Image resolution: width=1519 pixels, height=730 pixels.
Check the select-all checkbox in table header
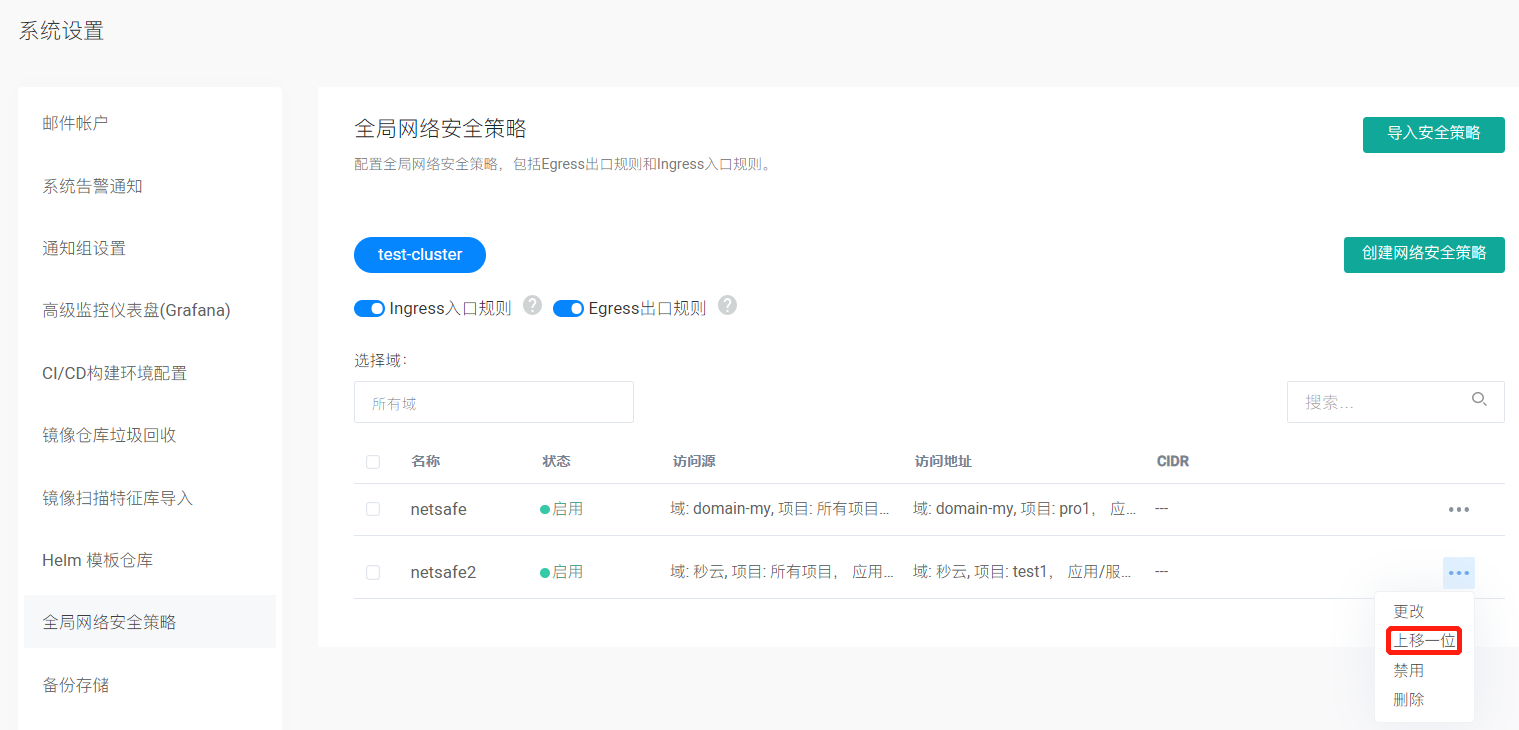click(x=373, y=462)
